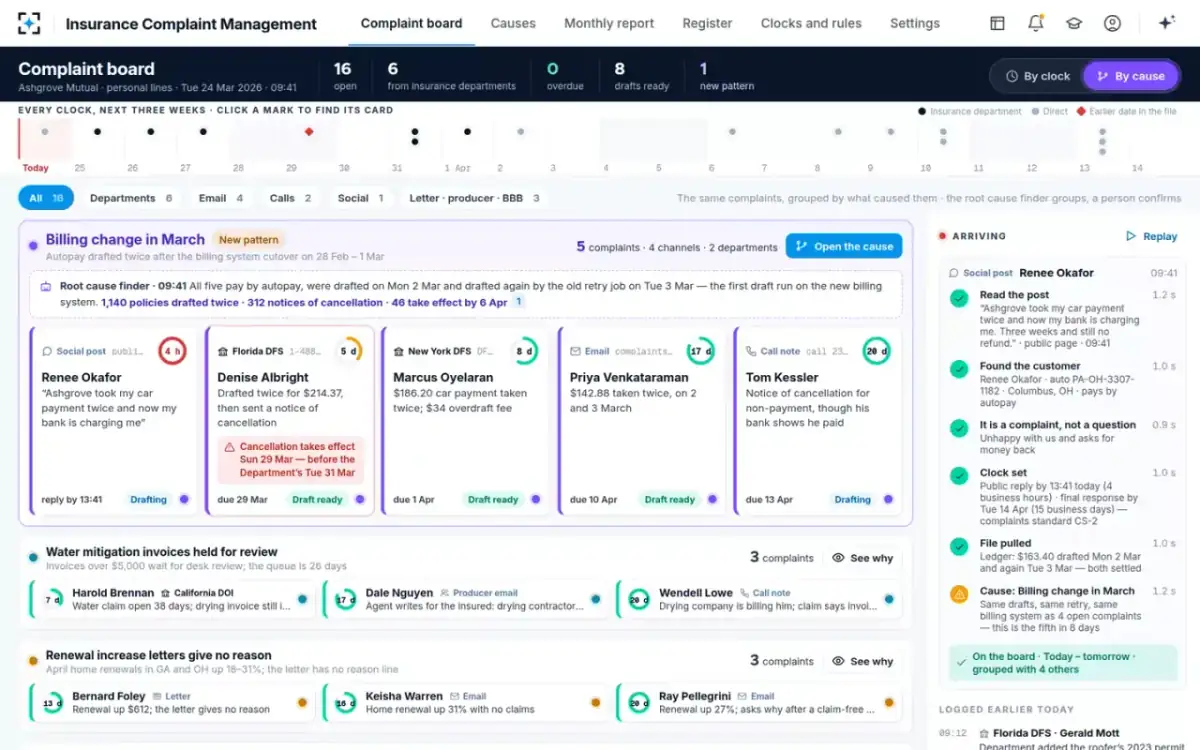Switch board view to By clock
This screenshot has width=1200, height=750.
tap(1036, 76)
